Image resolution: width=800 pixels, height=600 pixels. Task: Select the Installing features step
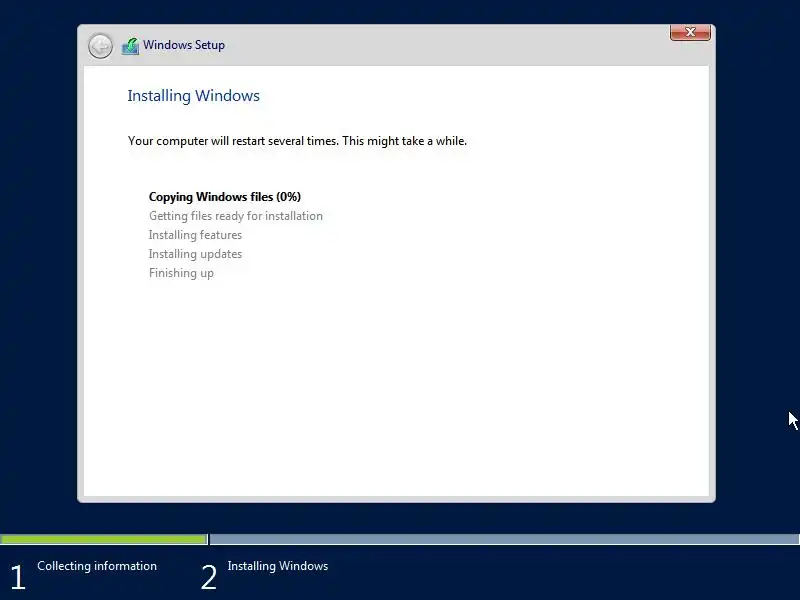(195, 235)
